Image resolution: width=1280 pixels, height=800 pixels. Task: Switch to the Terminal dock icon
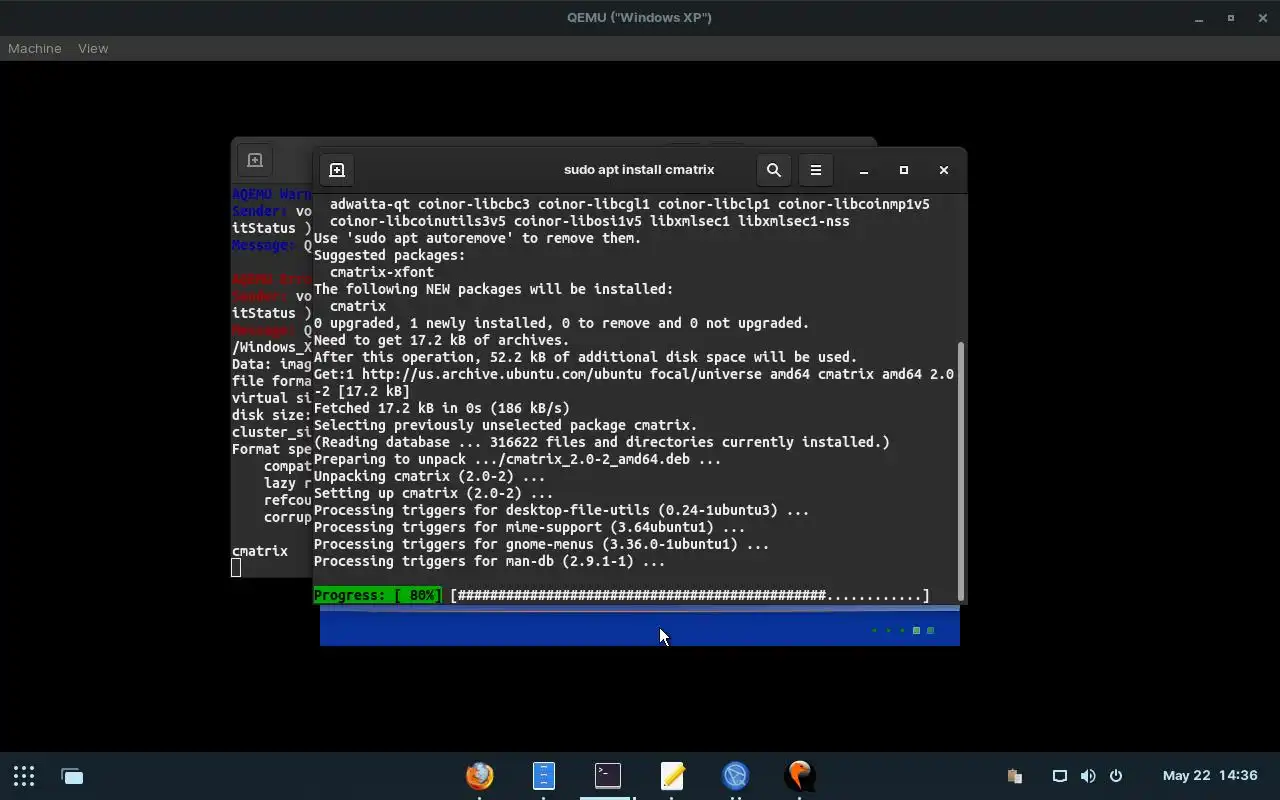pos(607,776)
